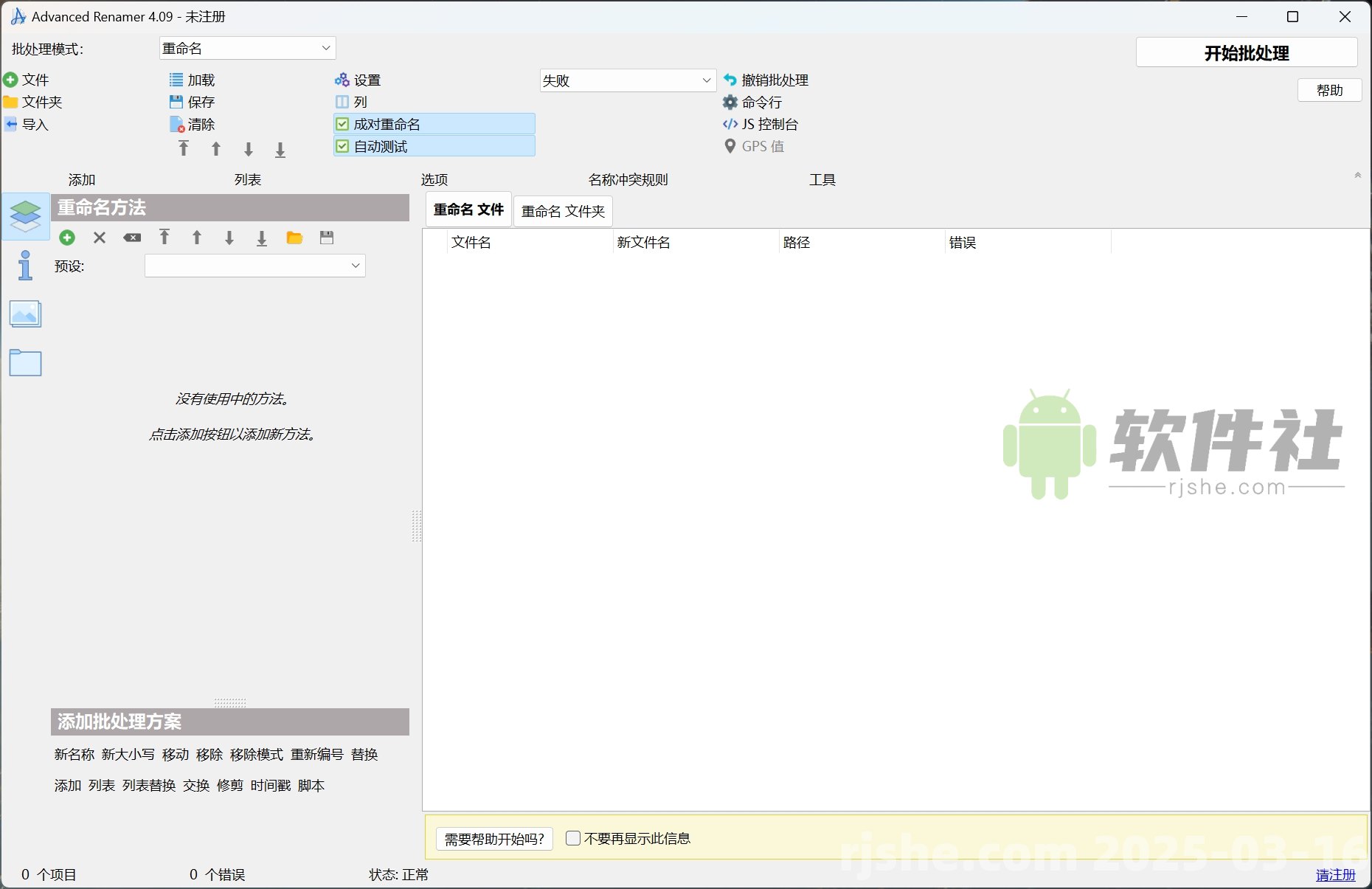Click the 撤销批处理 undo batch icon
This screenshot has width=1372, height=889.
pos(729,80)
